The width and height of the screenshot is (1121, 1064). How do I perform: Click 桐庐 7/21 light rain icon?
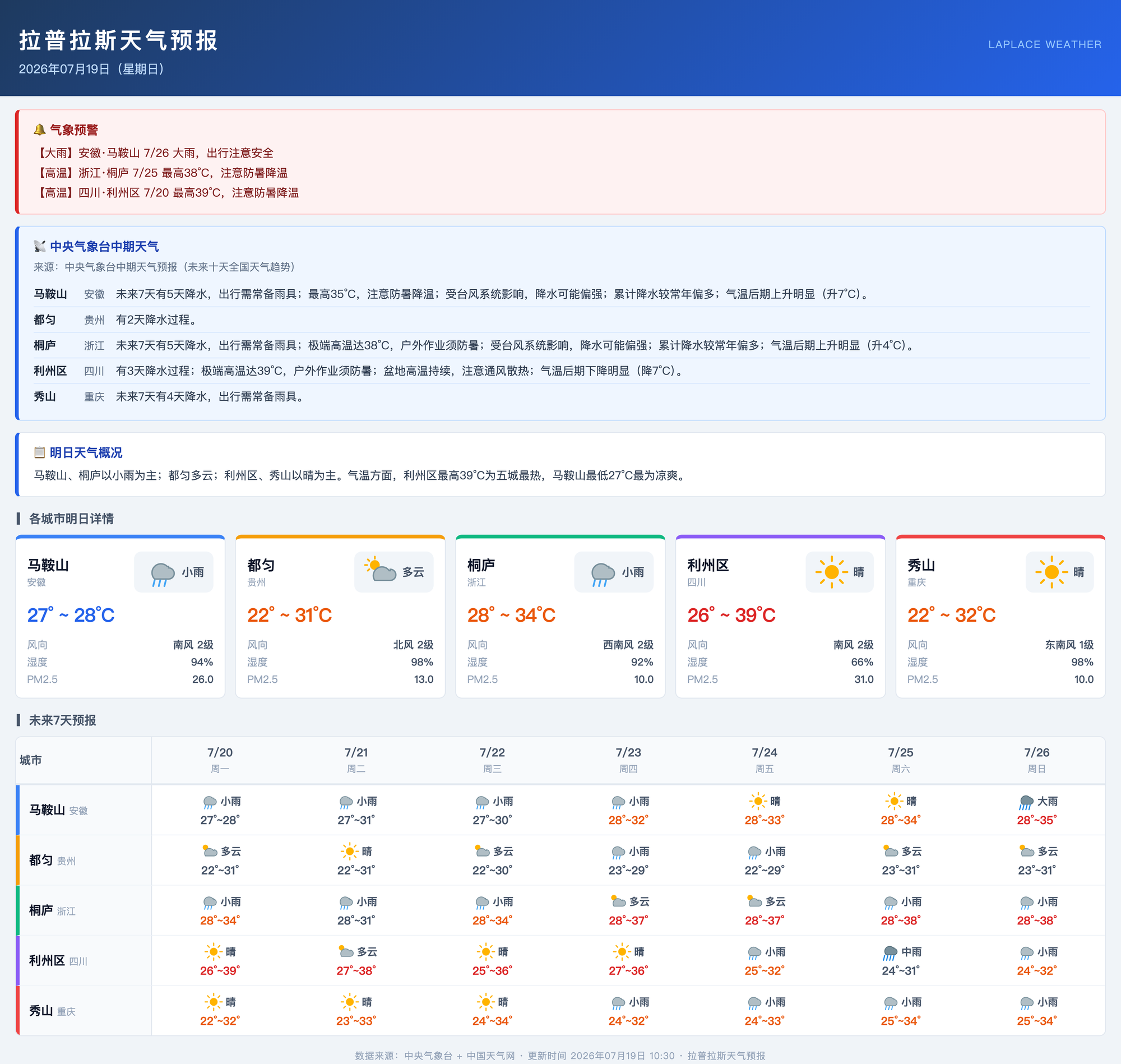click(x=346, y=903)
